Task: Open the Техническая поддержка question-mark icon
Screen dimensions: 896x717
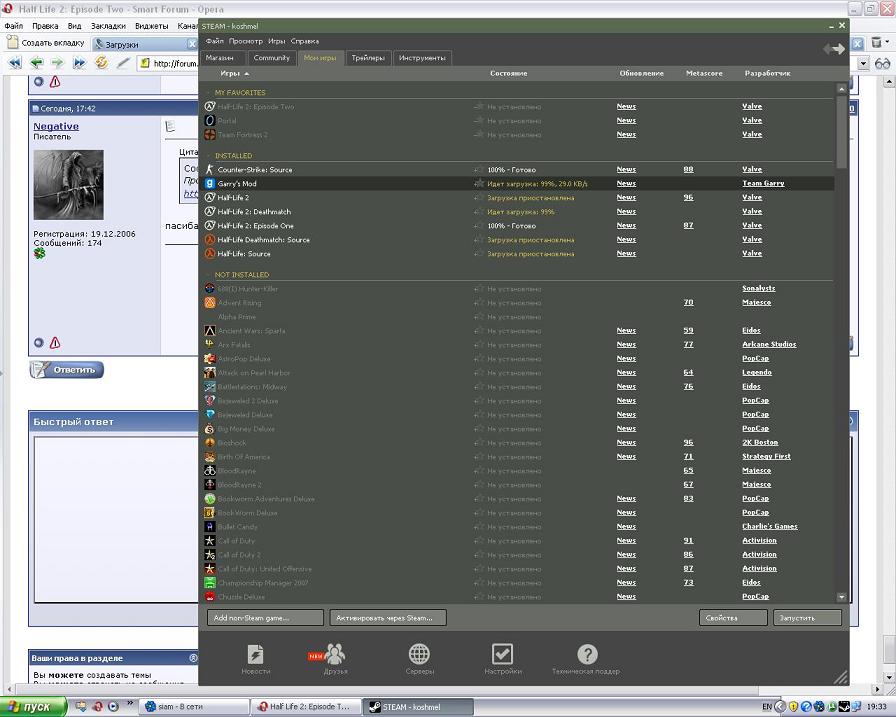Action: pos(587,654)
